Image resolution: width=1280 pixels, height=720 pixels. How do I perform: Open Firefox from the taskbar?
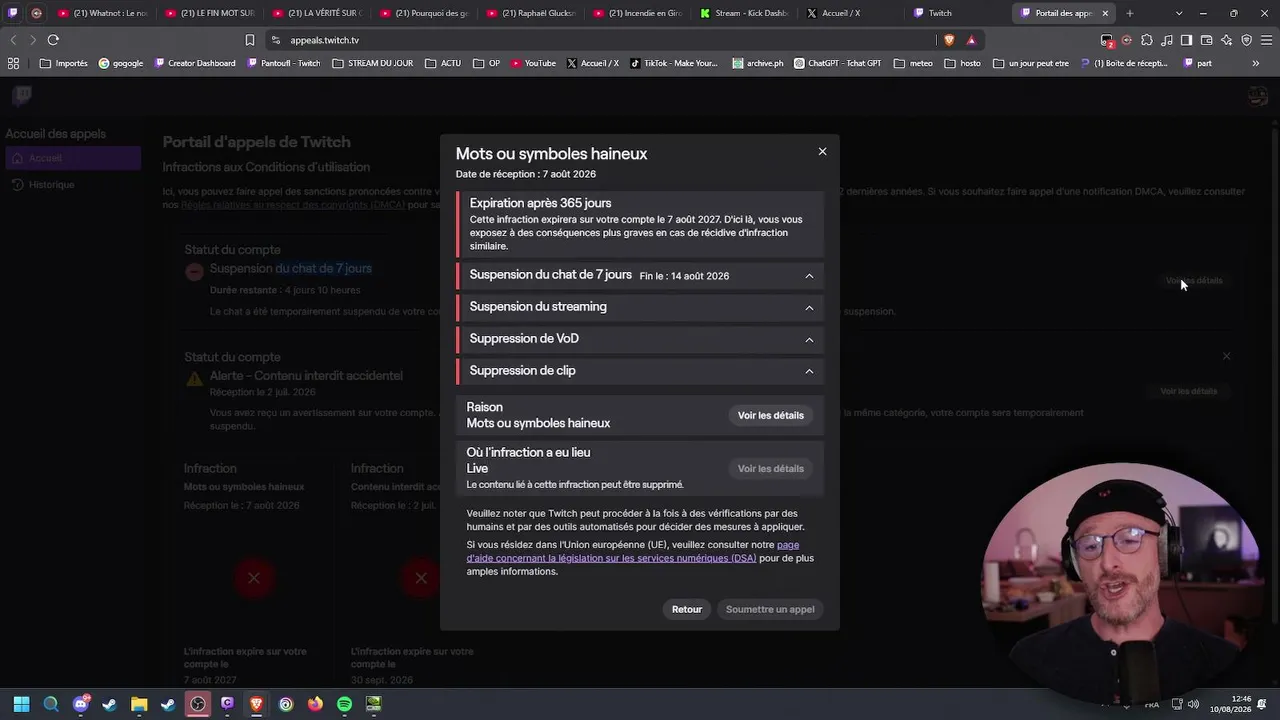tap(315, 704)
